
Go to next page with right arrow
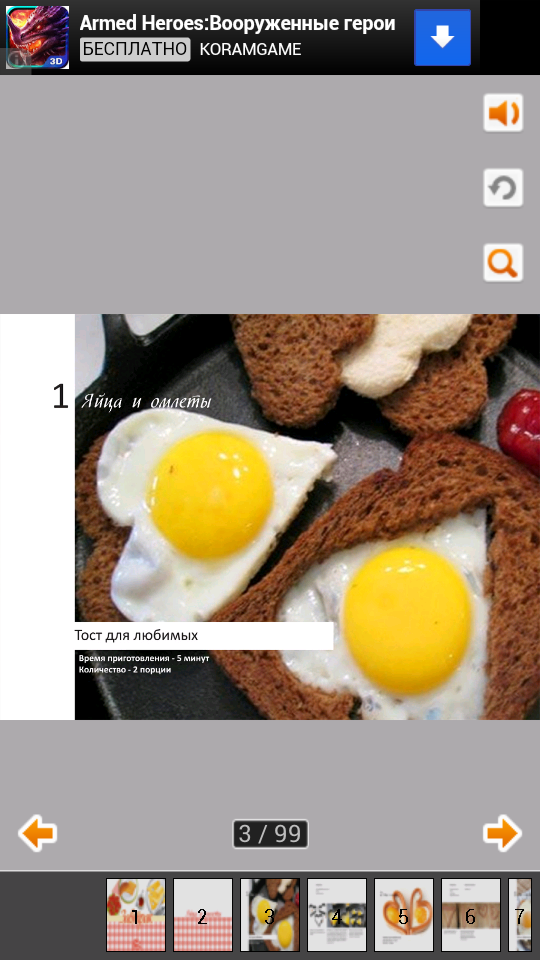[502, 833]
